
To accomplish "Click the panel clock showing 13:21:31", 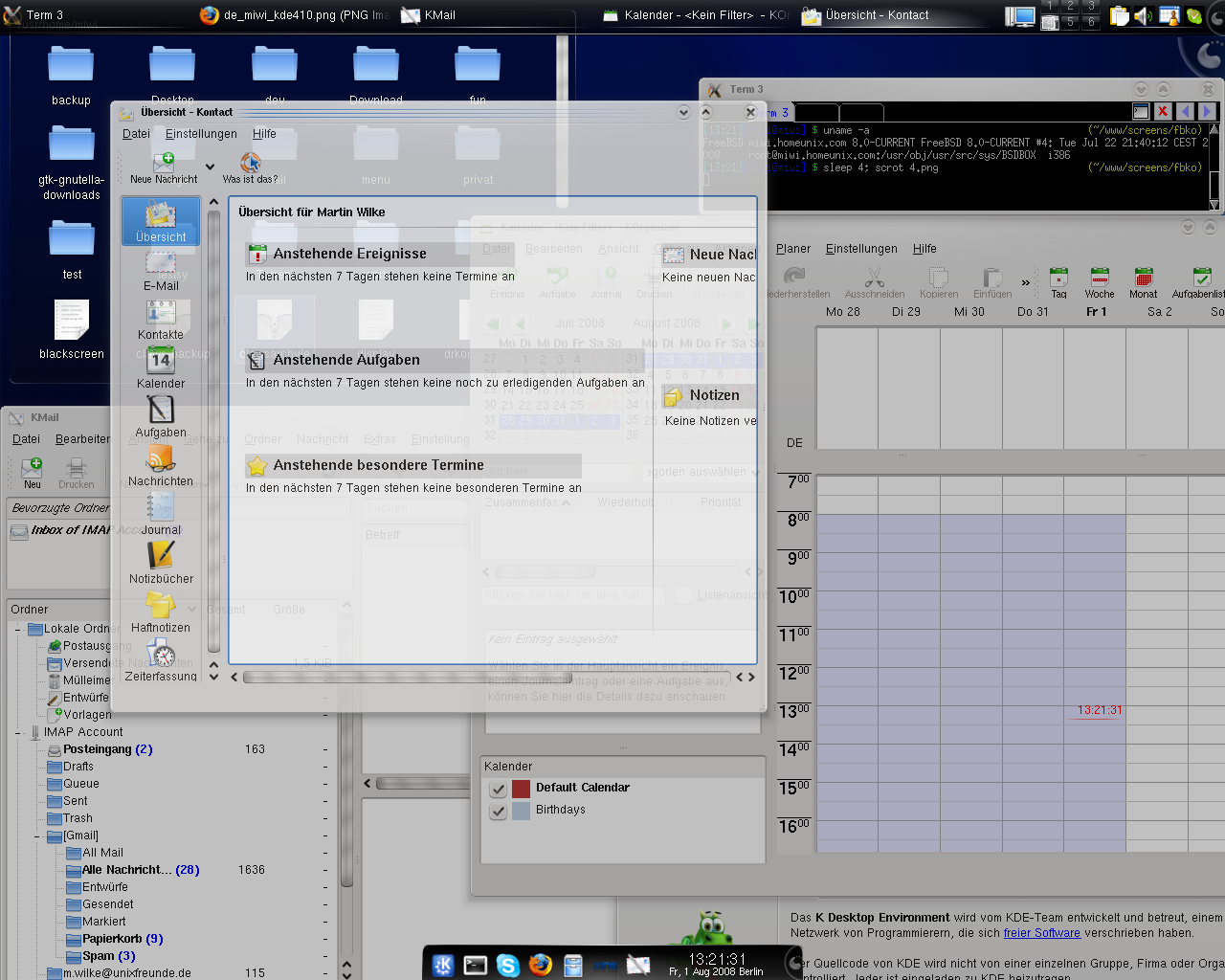I will click(717, 964).
